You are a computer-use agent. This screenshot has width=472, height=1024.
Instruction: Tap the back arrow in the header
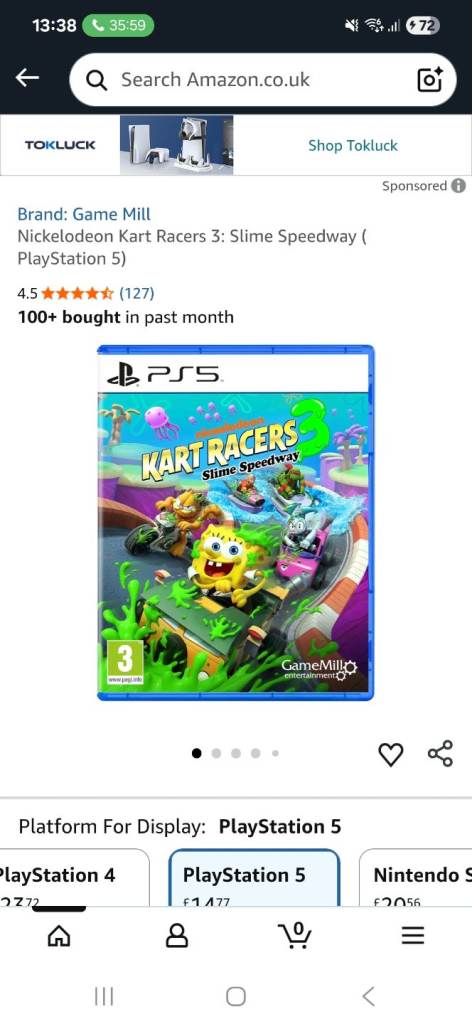[27, 78]
